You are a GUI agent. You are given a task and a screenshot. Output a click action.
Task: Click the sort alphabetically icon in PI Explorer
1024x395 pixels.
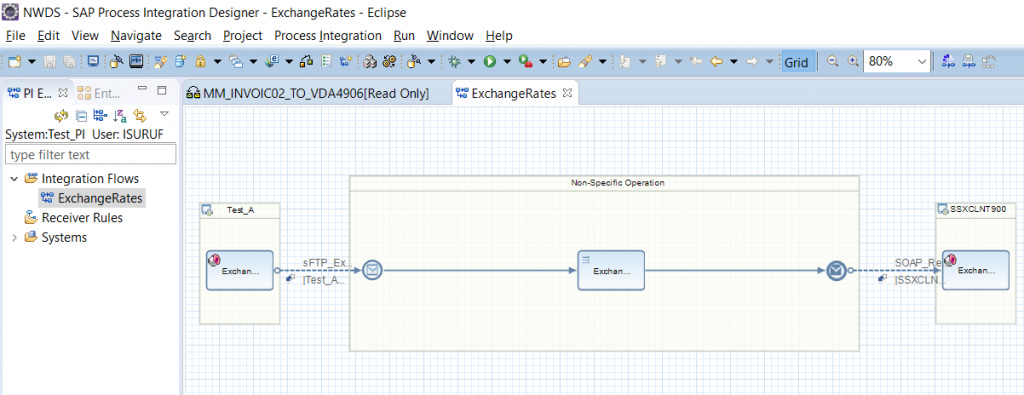(x=120, y=116)
